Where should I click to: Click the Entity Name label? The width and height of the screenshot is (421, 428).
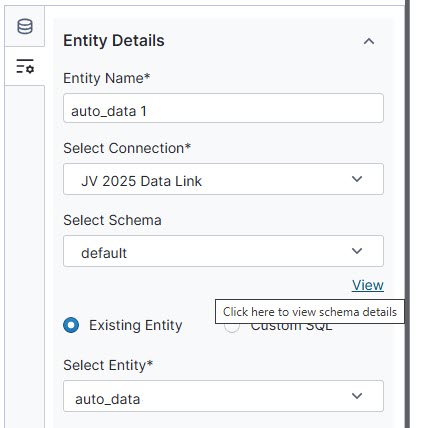[x=107, y=78]
